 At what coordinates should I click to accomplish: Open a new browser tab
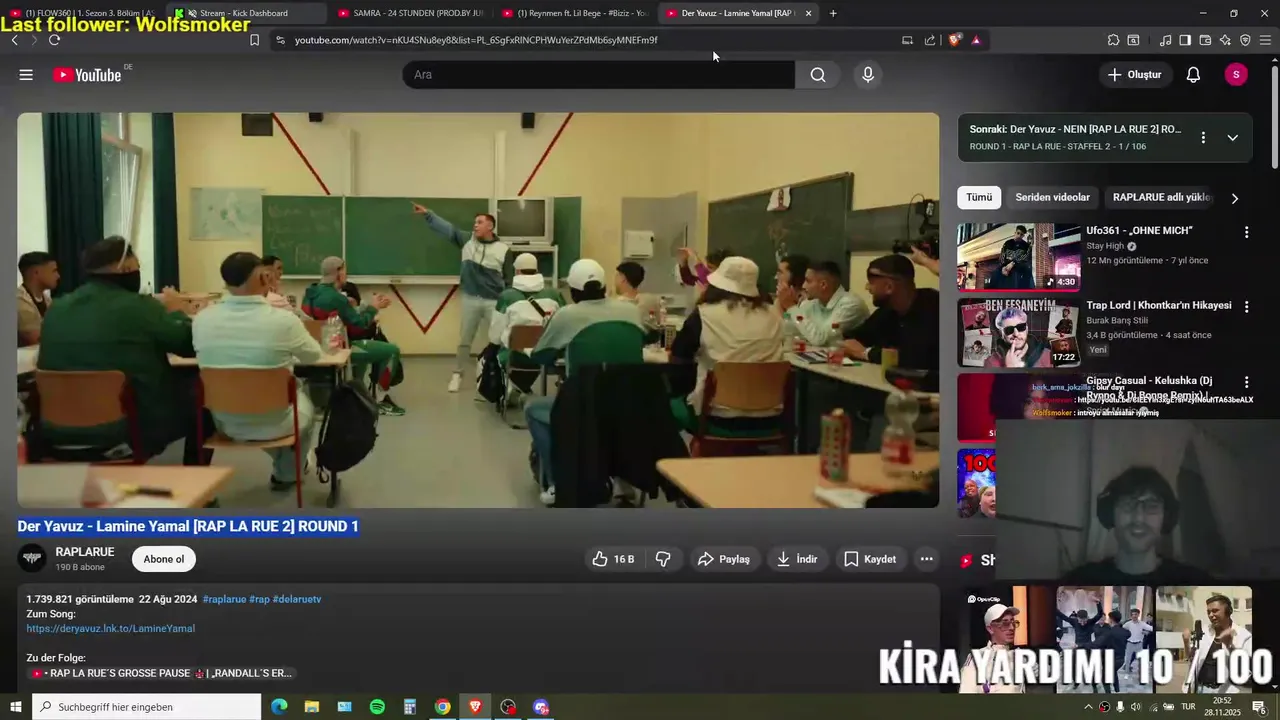pos(833,13)
